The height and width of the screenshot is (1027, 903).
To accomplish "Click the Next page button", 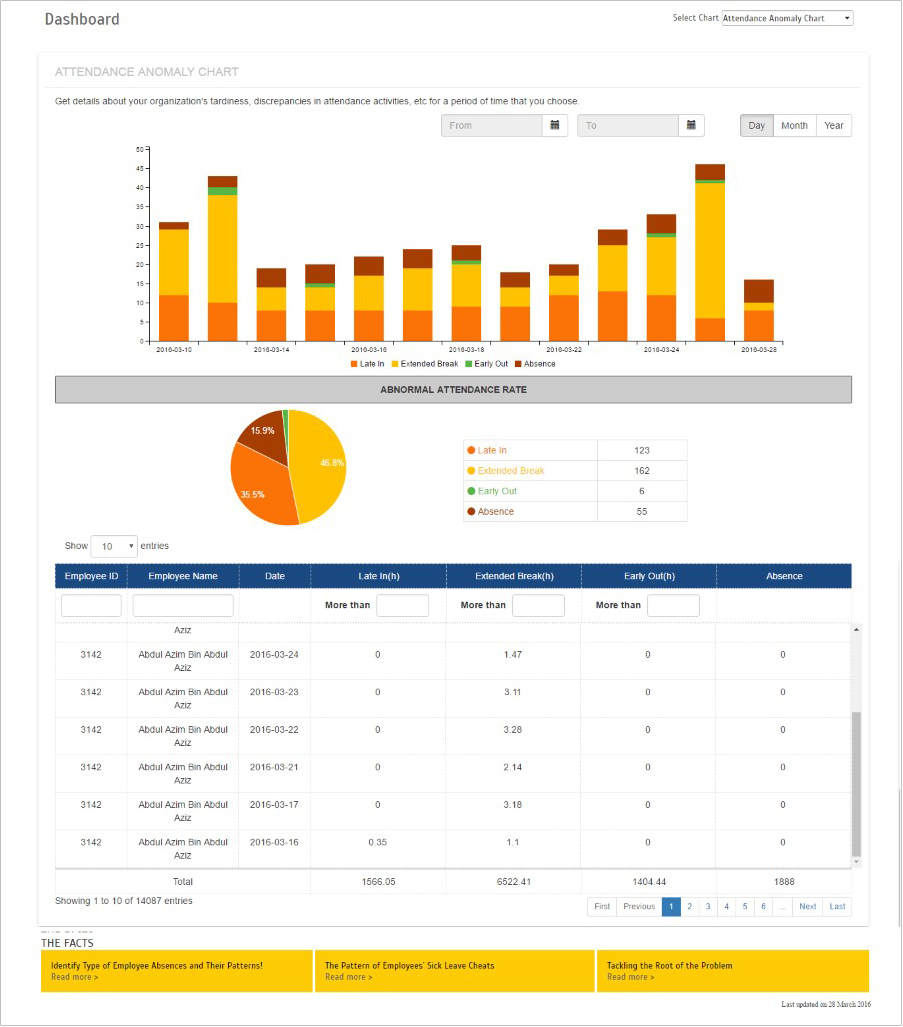I will 807,907.
